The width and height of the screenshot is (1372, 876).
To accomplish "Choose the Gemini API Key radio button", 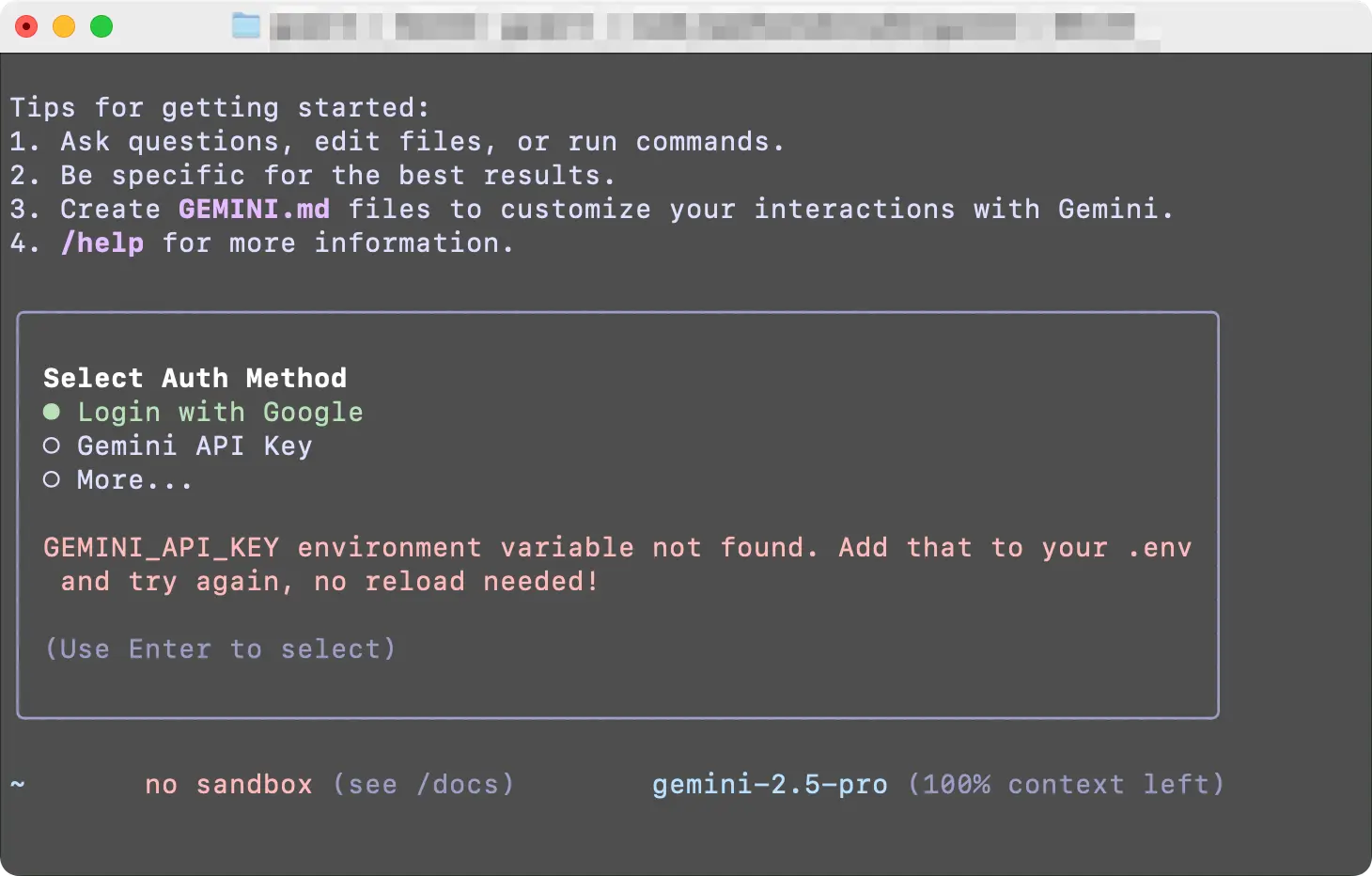I will click(52, 446).
